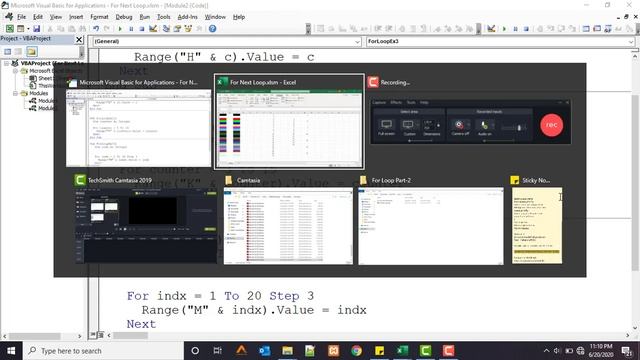The height and width of the screenshot is (360, 640).
Task: Open the Immediate Window icon
Action: pos(597,29)
